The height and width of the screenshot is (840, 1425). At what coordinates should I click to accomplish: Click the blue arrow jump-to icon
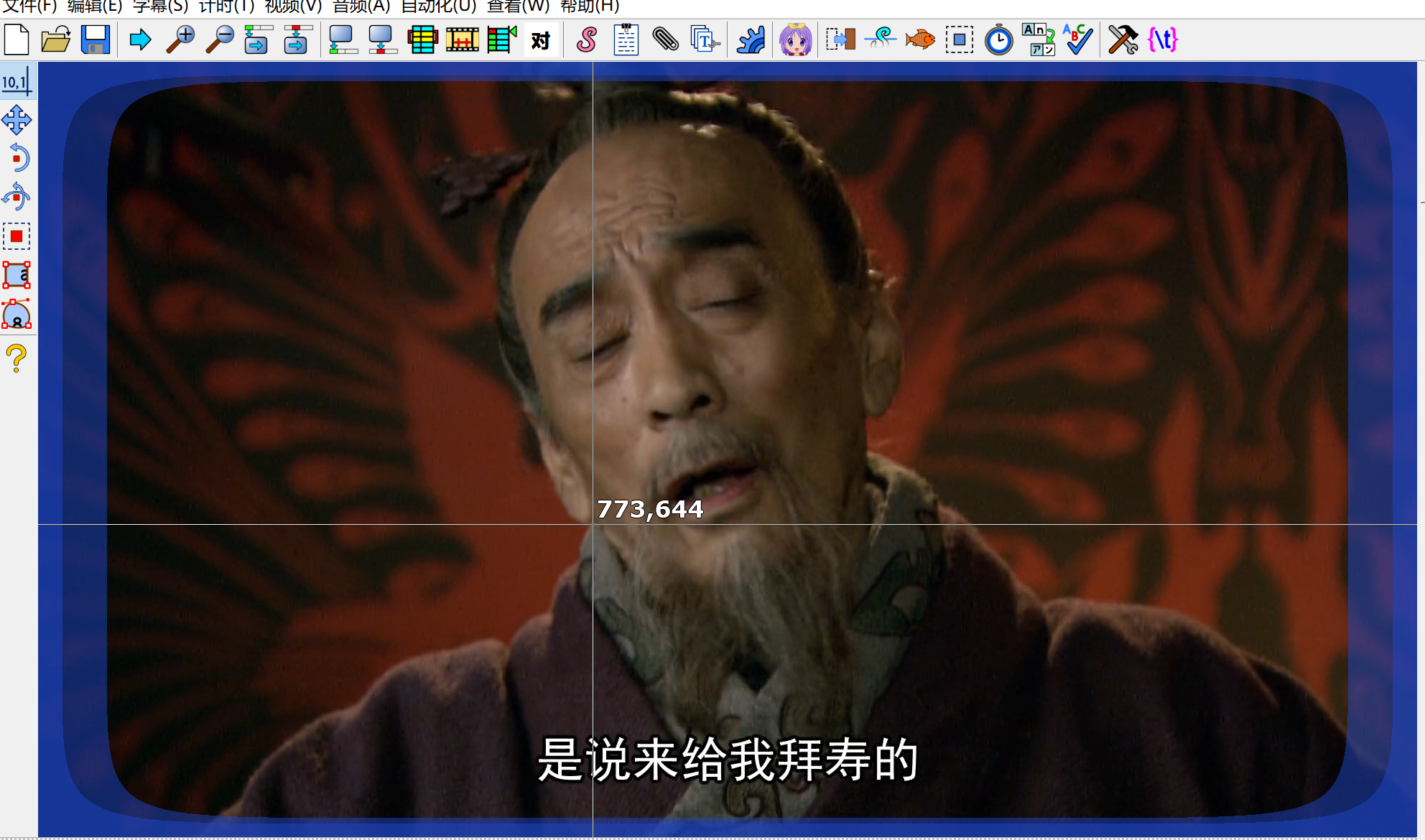pyautogui.click(x=140, y=39)
